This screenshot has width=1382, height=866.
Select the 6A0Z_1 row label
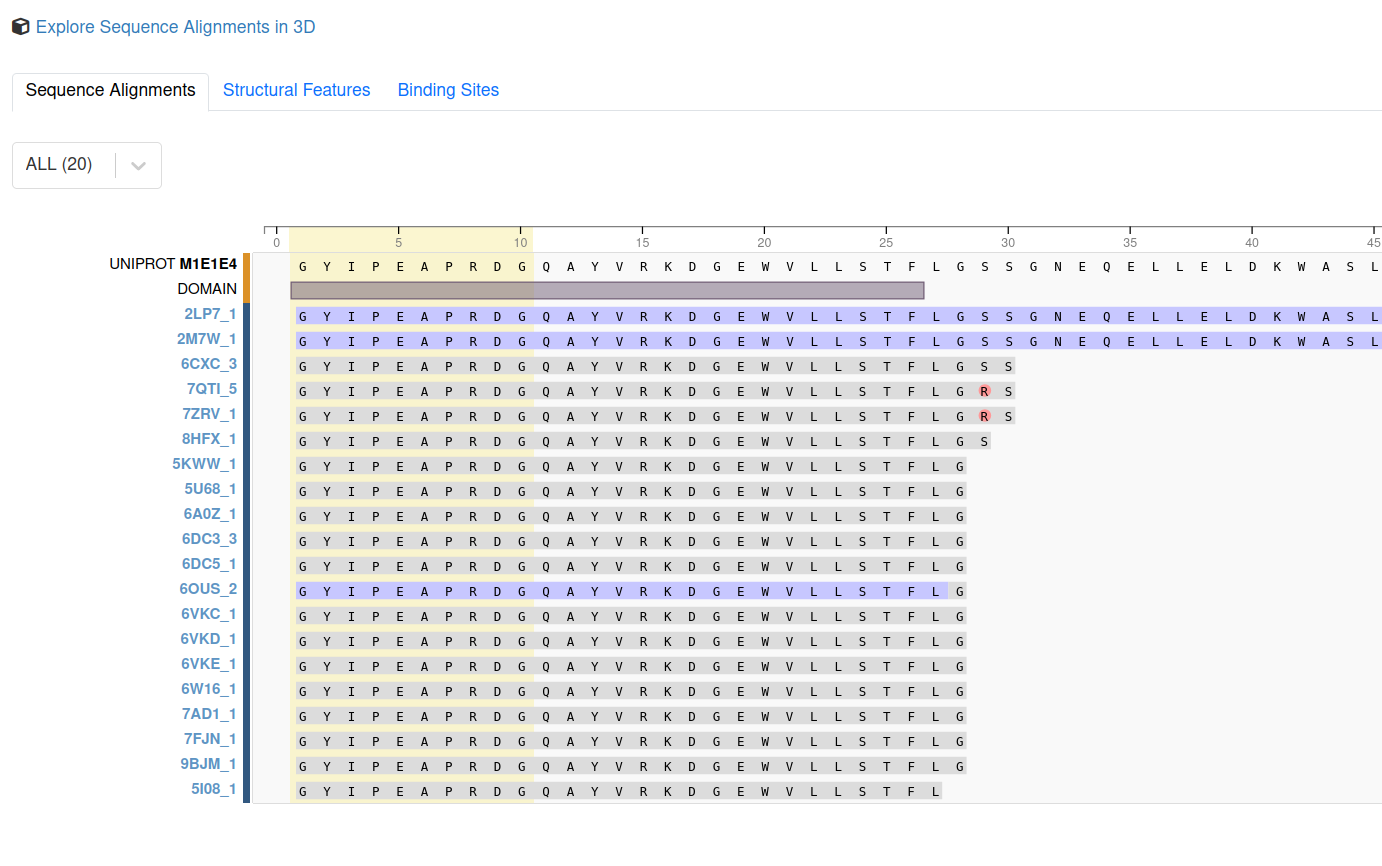[210, 514]
